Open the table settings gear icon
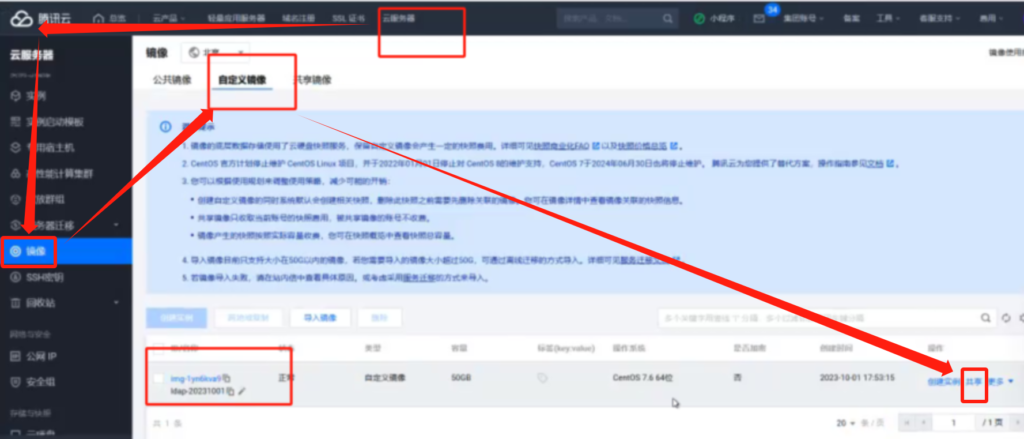1024x439 pixels. (x=1019, y=318)
